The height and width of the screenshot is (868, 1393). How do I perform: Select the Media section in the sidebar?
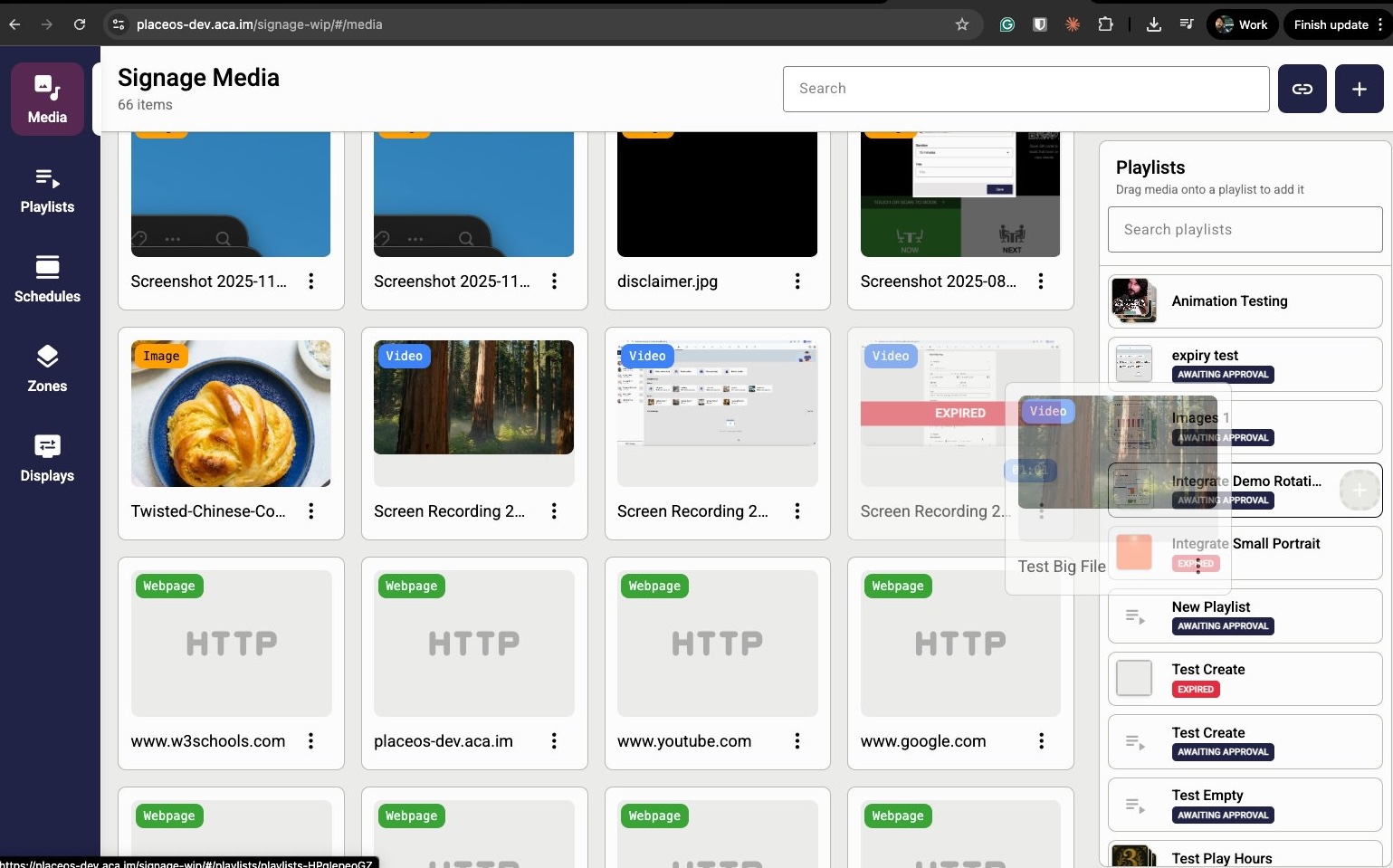point(46,97)
